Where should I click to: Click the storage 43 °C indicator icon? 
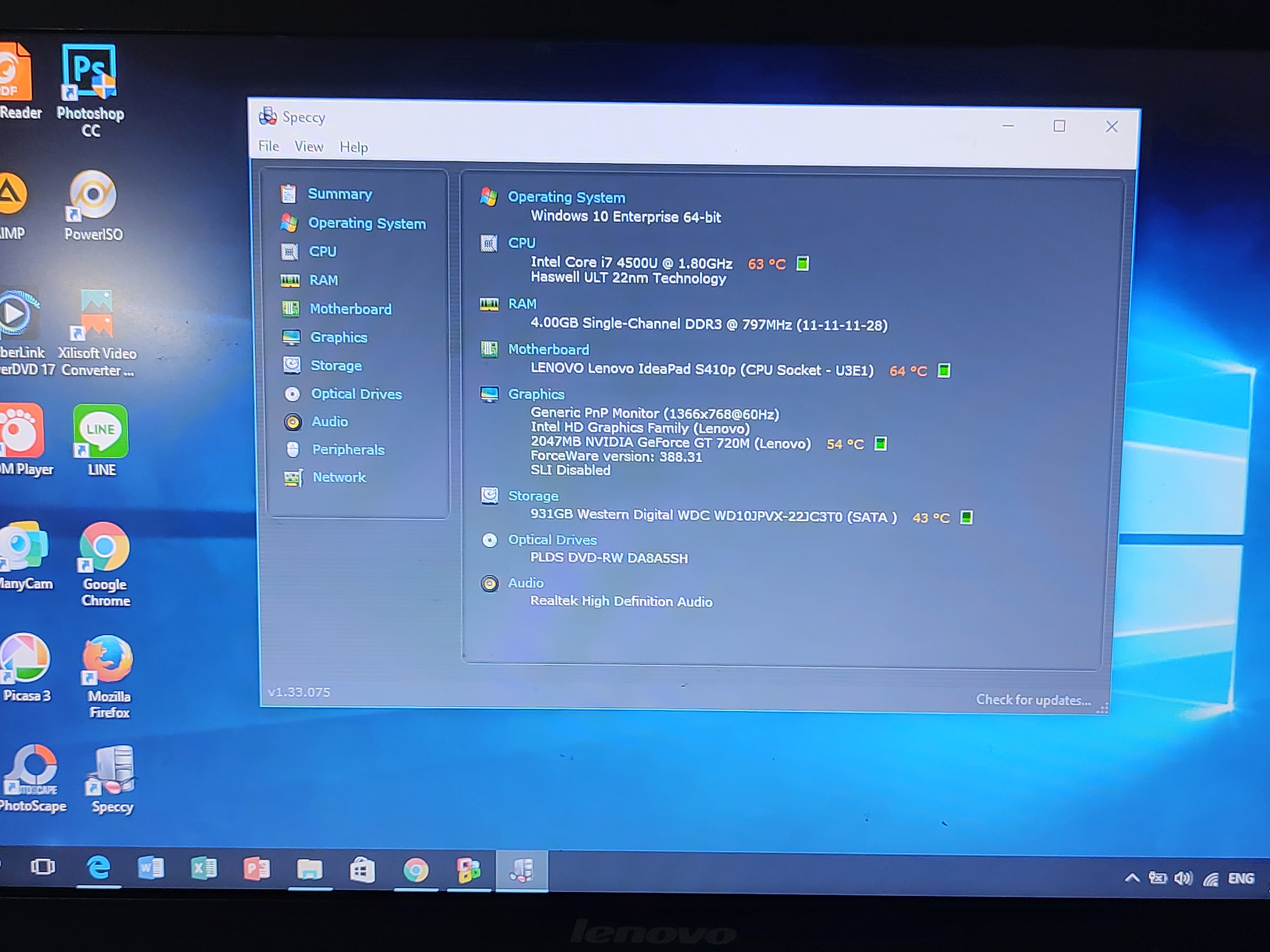967,518
